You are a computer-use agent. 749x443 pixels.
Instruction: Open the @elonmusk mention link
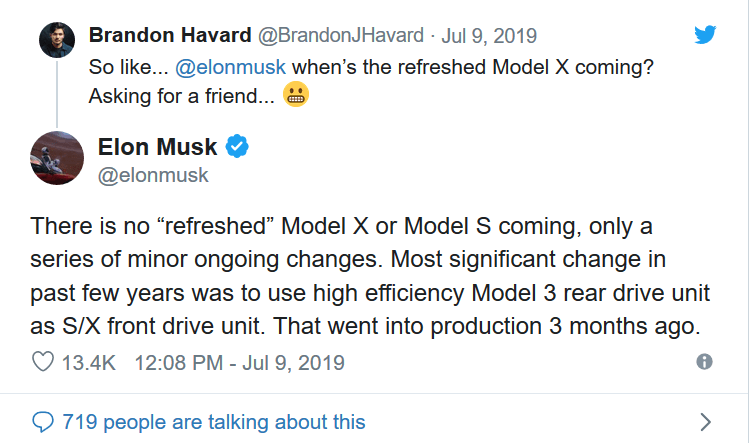tap(230, 67)
